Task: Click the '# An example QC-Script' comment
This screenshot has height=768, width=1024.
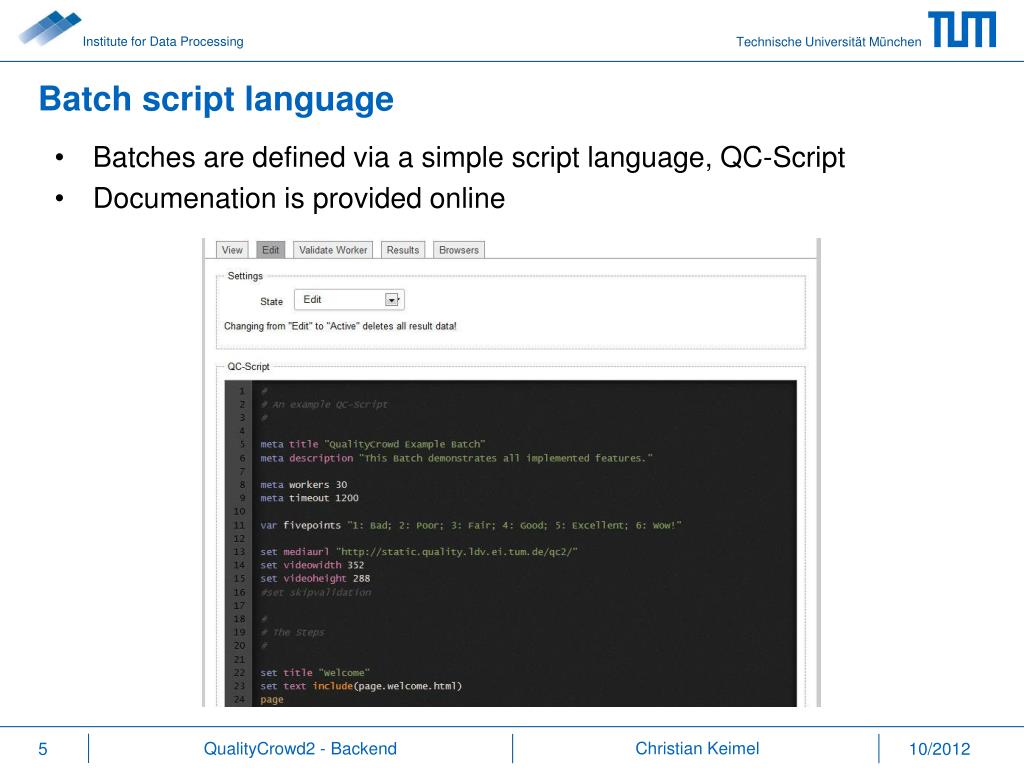Action: [324, 404]
